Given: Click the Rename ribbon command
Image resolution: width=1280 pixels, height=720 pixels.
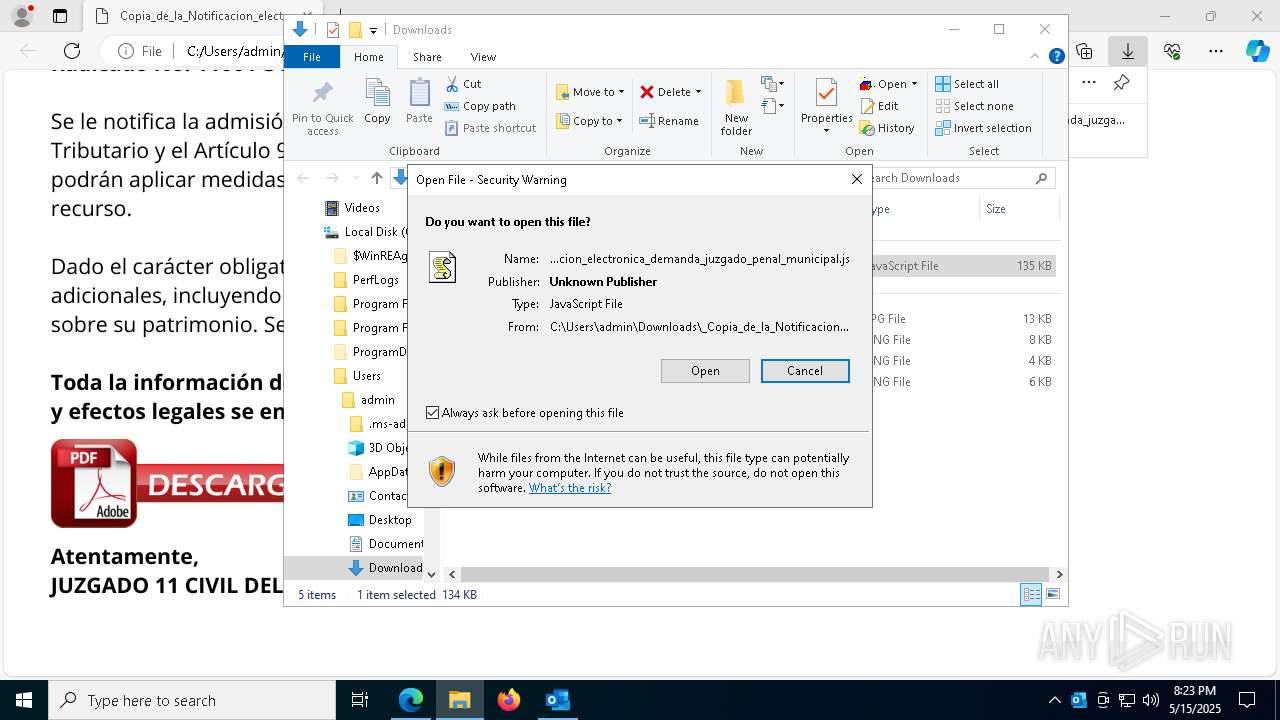Looking at the screenshot, I should (670, 121).
